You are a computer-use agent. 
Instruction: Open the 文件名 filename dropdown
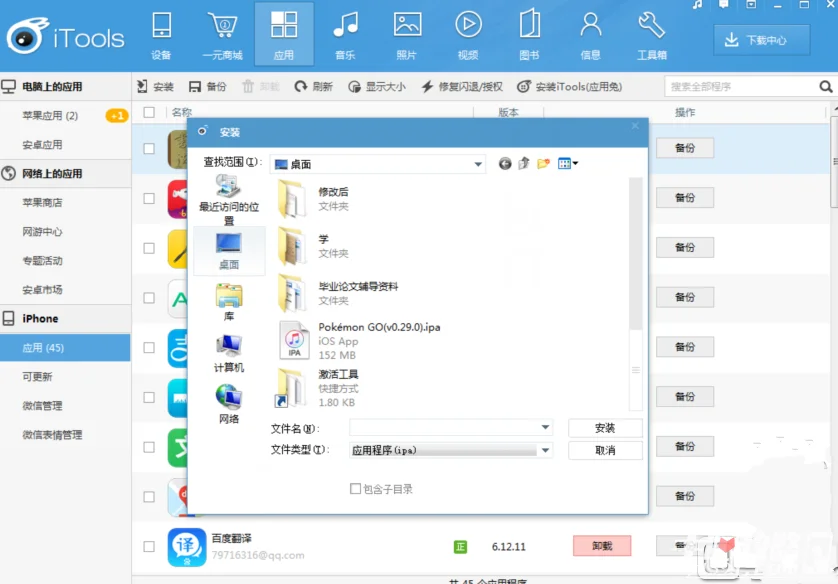click(x=545, y=427)
